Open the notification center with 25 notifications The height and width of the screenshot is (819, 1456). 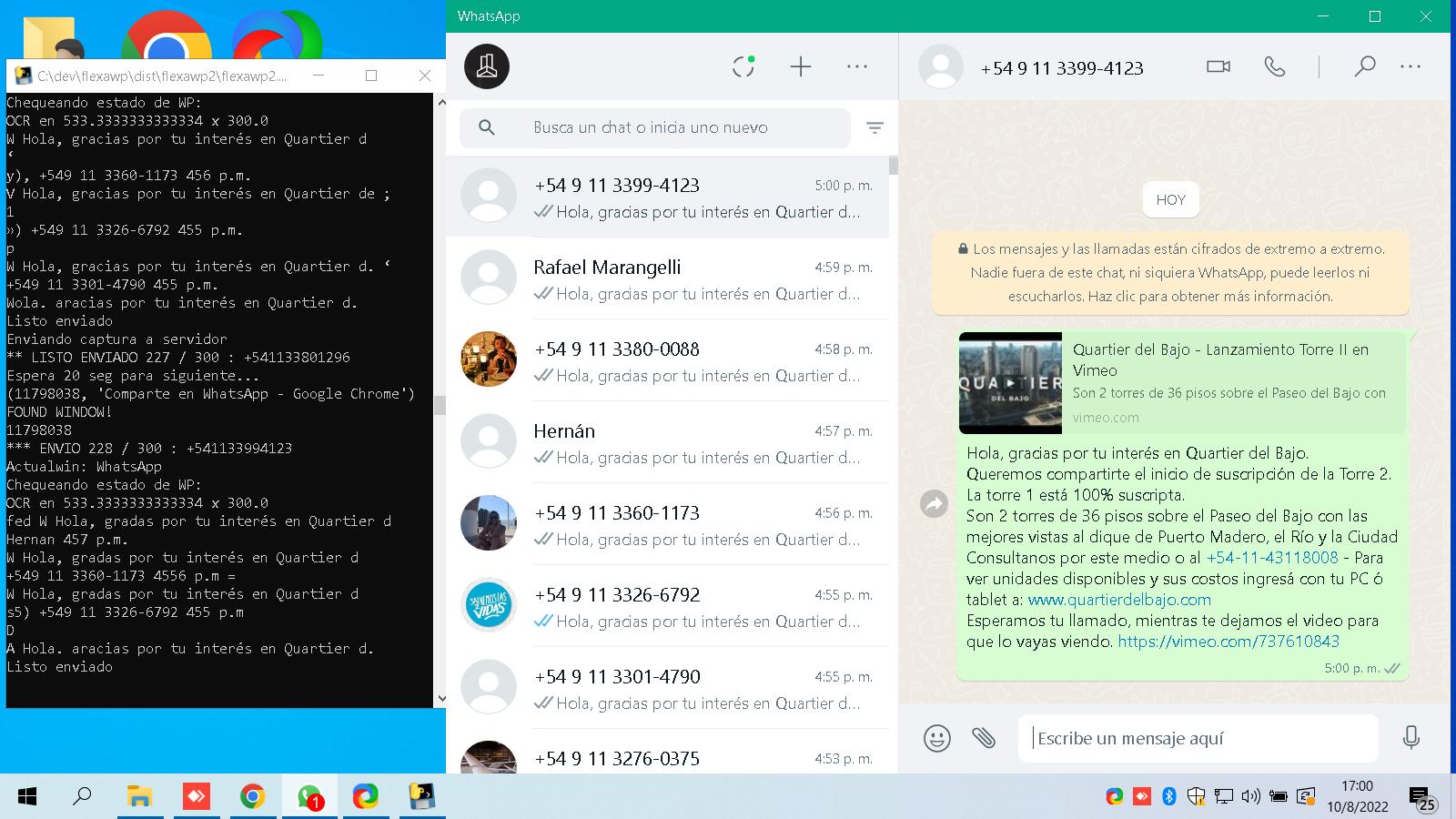(x=1422, y=799)
